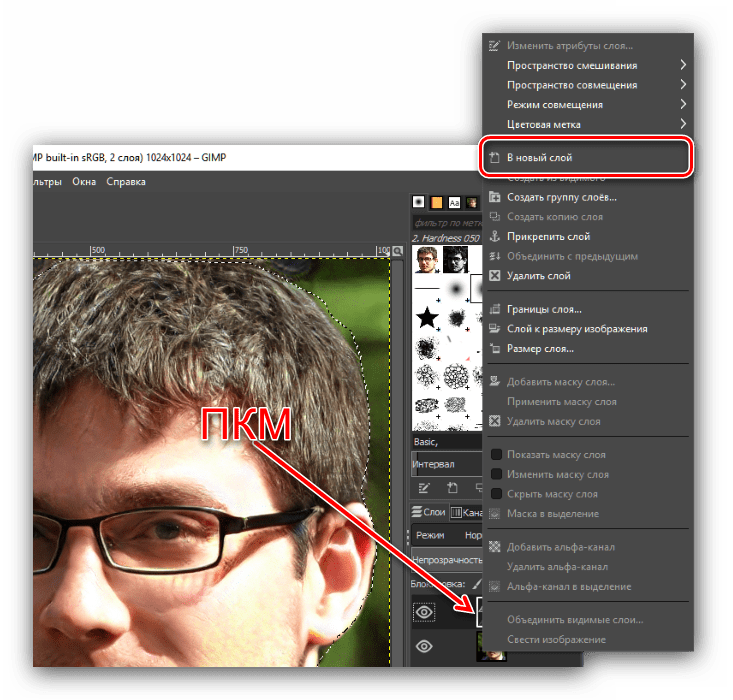Switch to the 'Слои' tab
733x700 pixels.
coord(429,512)
